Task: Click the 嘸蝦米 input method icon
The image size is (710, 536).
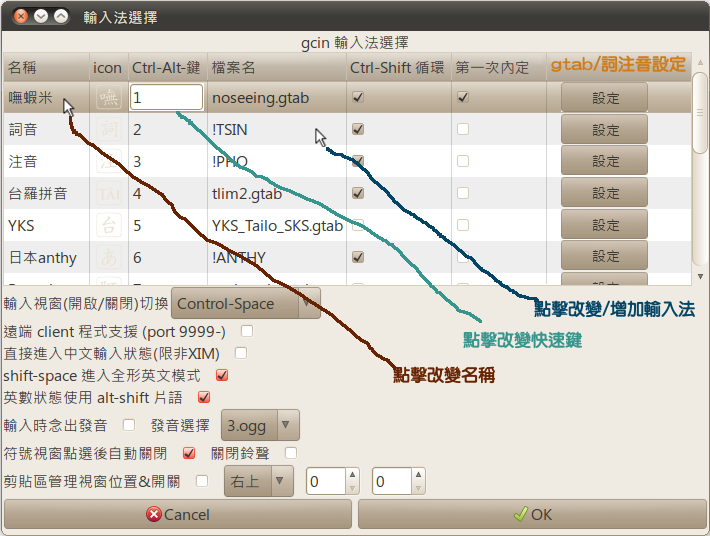Action: [x=108, y=98]
